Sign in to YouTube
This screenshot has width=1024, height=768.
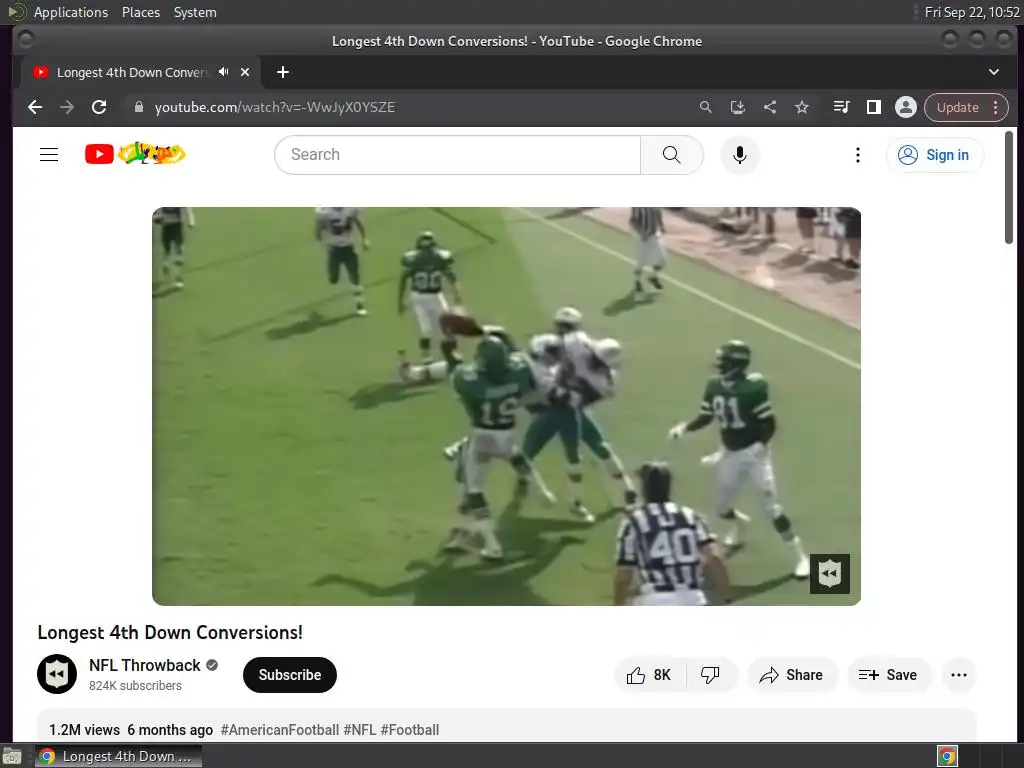click(934, 155)
